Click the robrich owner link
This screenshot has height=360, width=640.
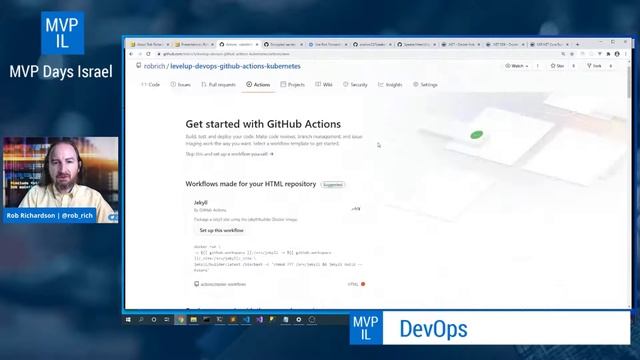coord(154,66)
